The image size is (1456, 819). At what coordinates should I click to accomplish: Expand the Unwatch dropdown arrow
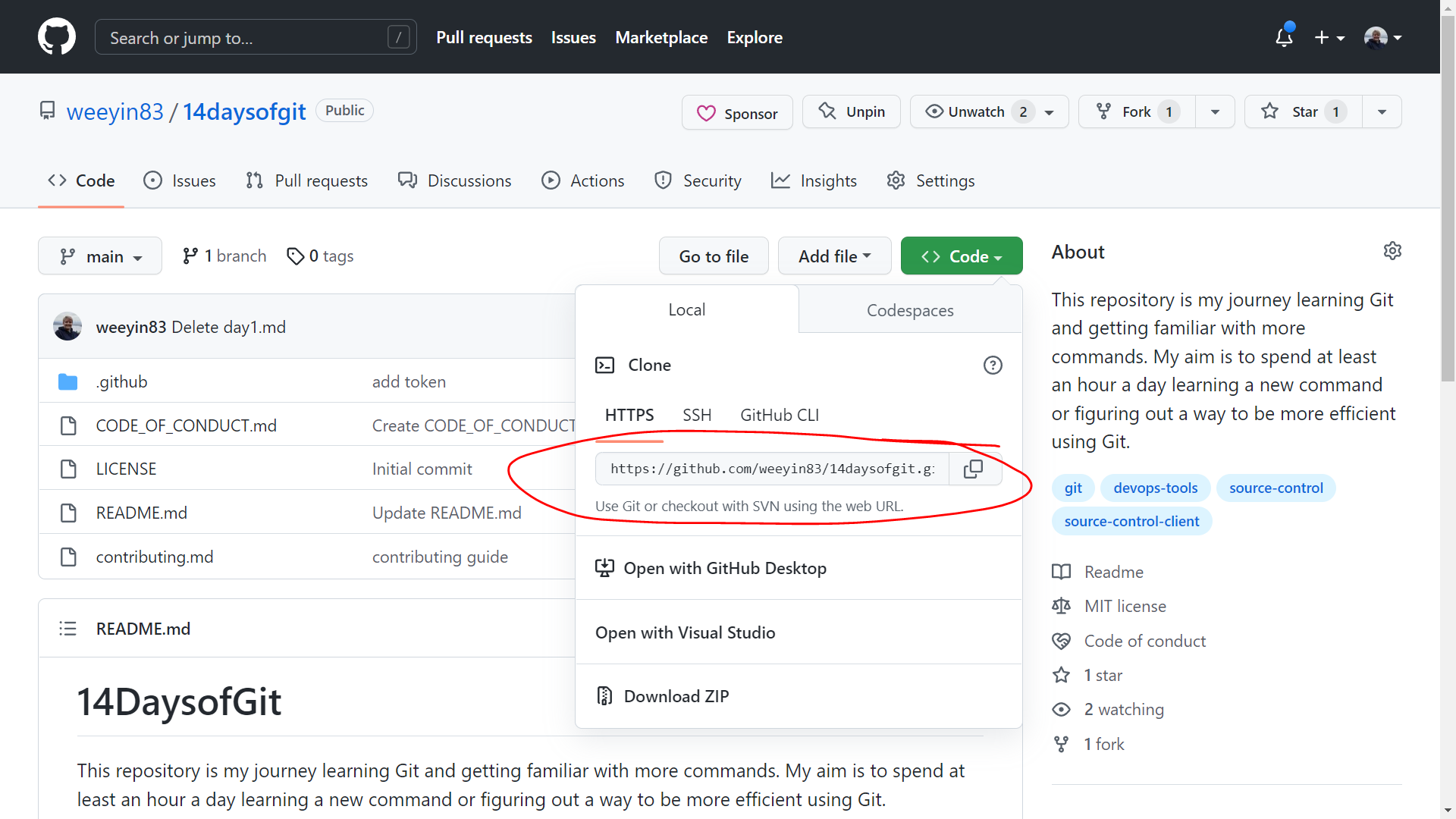(1051, 111)
